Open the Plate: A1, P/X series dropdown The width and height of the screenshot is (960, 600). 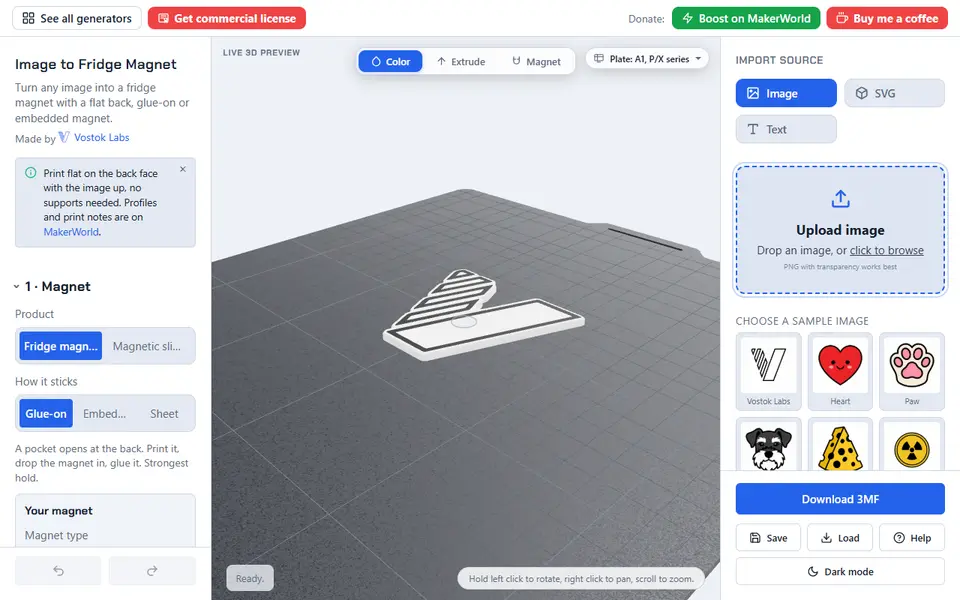click(647, 59)
